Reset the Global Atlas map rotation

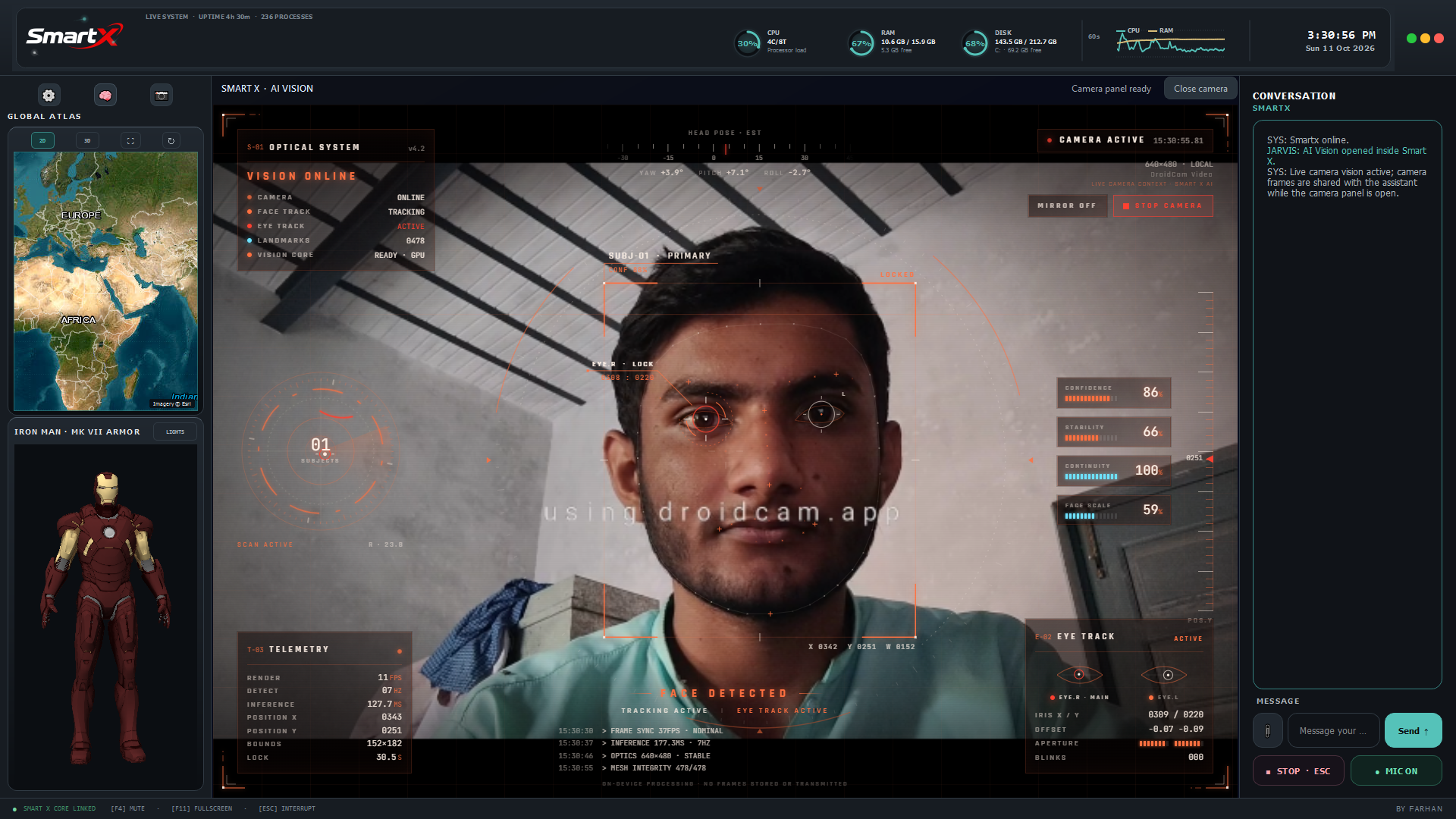pos(171,141)
